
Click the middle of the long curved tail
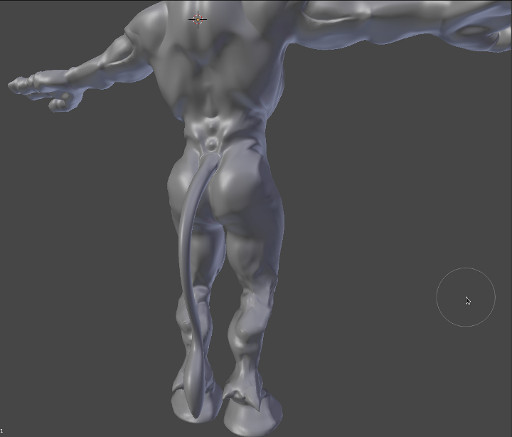coord(186,267)
